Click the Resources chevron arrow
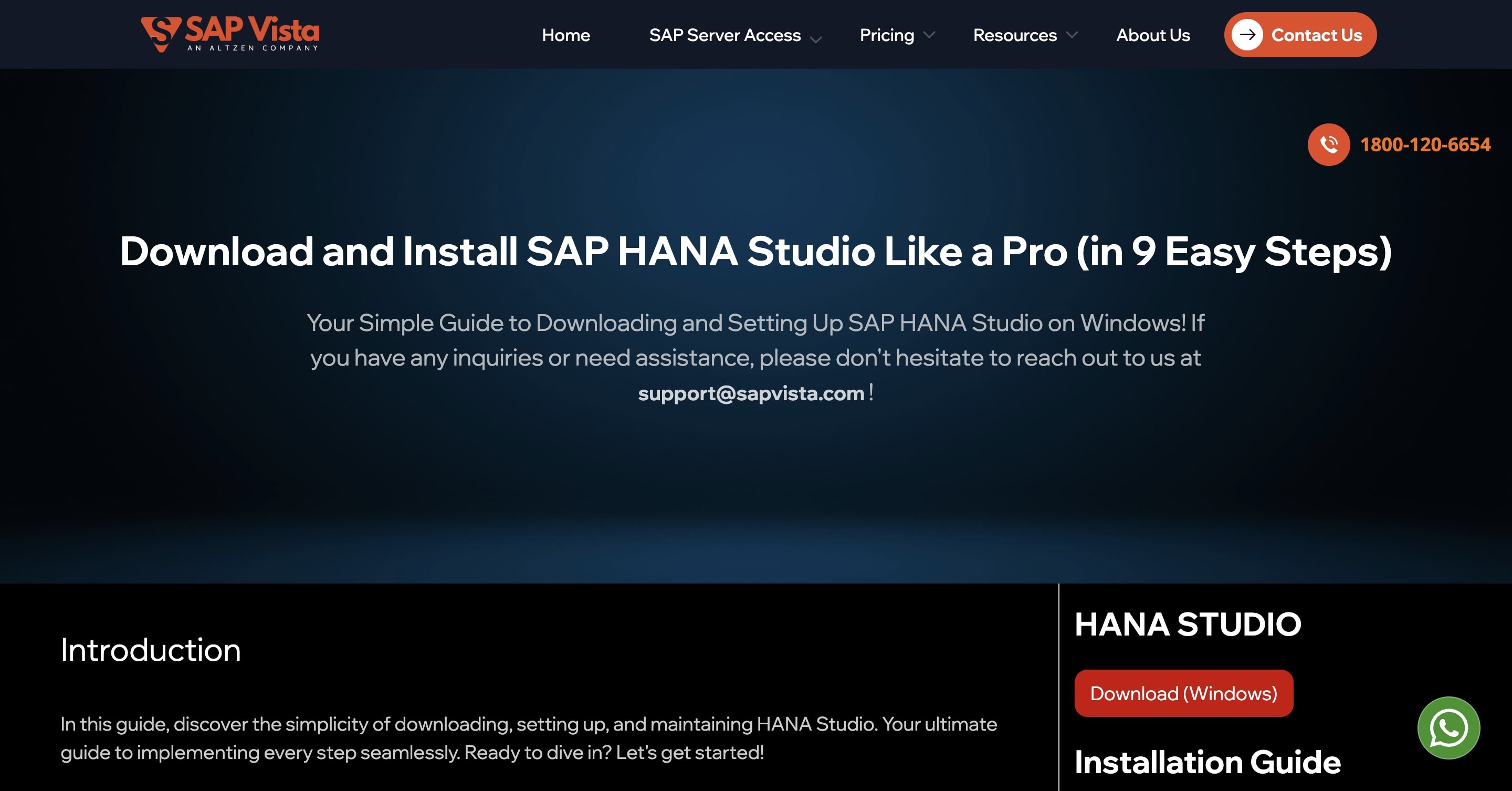This screenshot has height=791, width=1512. (1073, 35)
